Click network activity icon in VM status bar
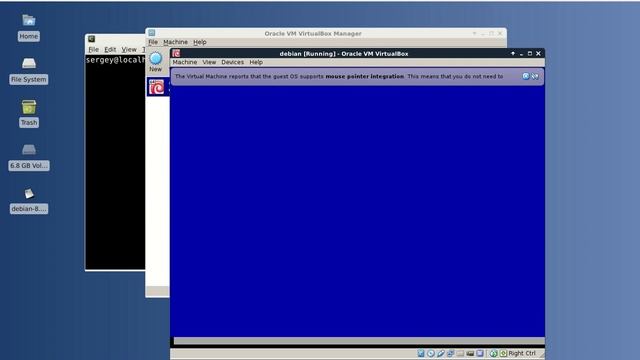Image resolution: width=640 pixels, height=360 pixels. click(x=450, y=353)
